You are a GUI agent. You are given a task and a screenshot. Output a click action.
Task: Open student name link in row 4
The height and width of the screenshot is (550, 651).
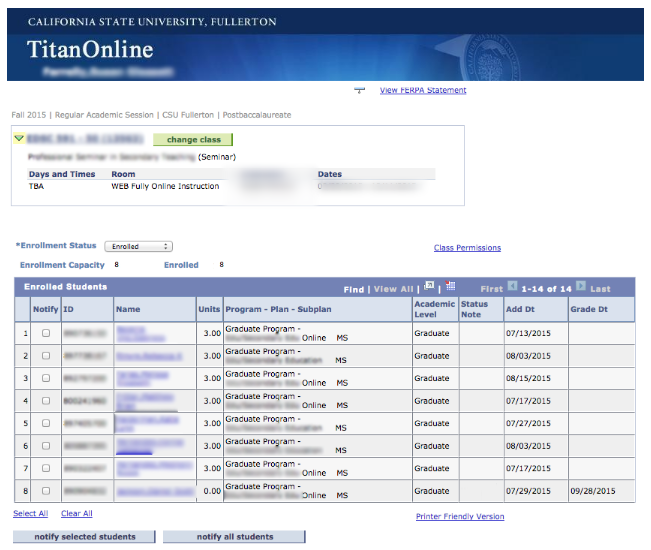pyautogui.click(x=144, y=401)
